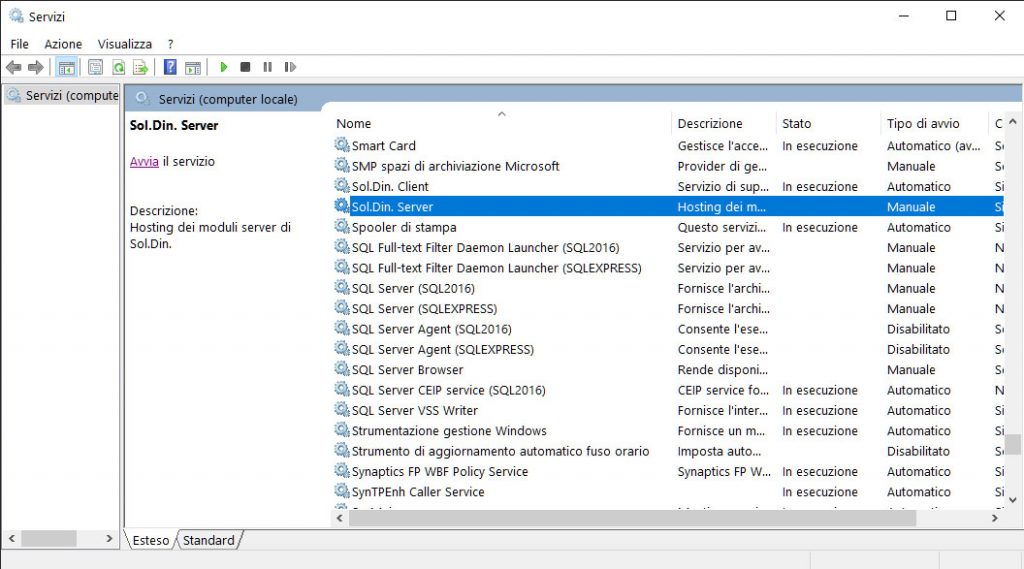Click 'Hosting dei m...' description of Sol.Din. Server
Image resolution: width=1024 pixels, height=569 pixels.
coord(721,207)
